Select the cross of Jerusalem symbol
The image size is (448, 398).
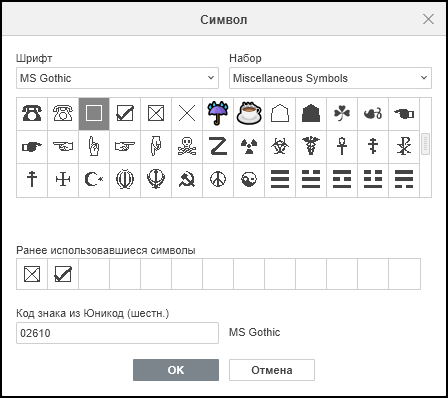point(63,180)
